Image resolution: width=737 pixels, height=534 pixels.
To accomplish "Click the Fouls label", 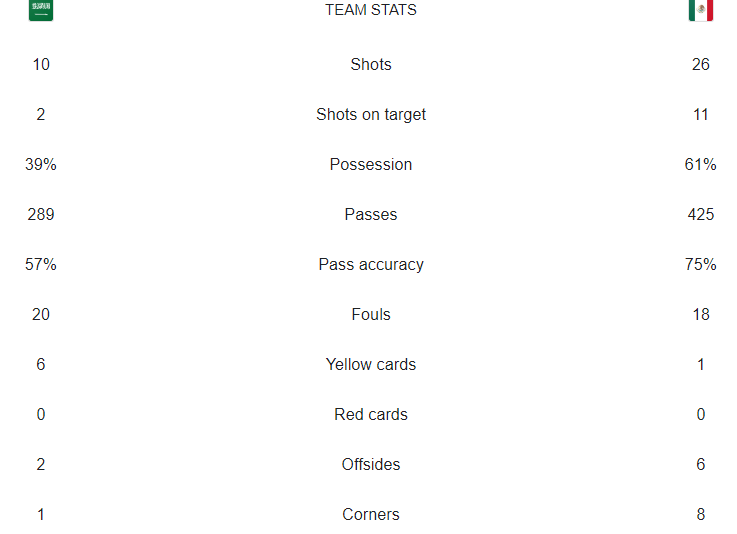I will (x=371, y=314).
